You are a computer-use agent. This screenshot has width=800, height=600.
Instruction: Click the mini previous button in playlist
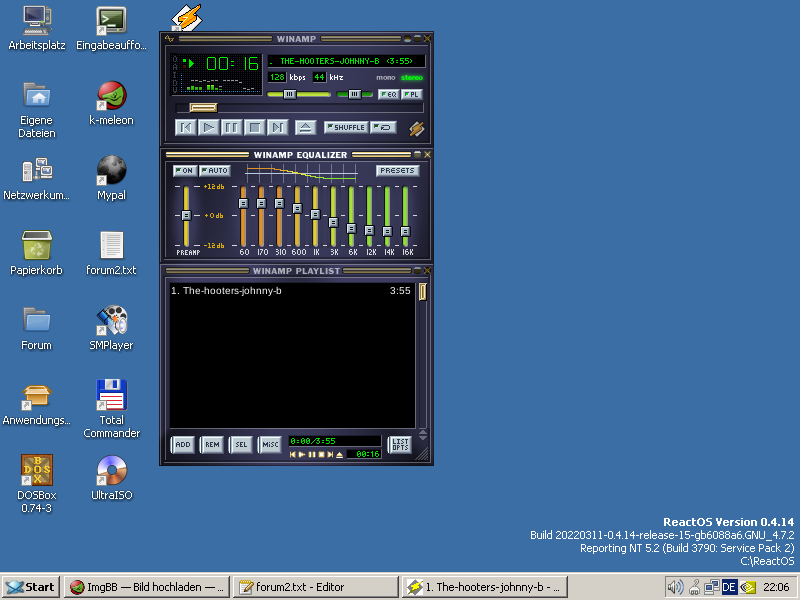pyautogui.click(x=293, y=455)
